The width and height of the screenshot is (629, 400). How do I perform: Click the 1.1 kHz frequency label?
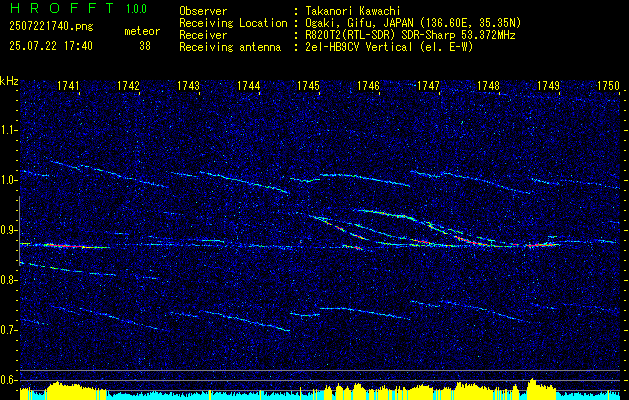click(x=8, y=130)
